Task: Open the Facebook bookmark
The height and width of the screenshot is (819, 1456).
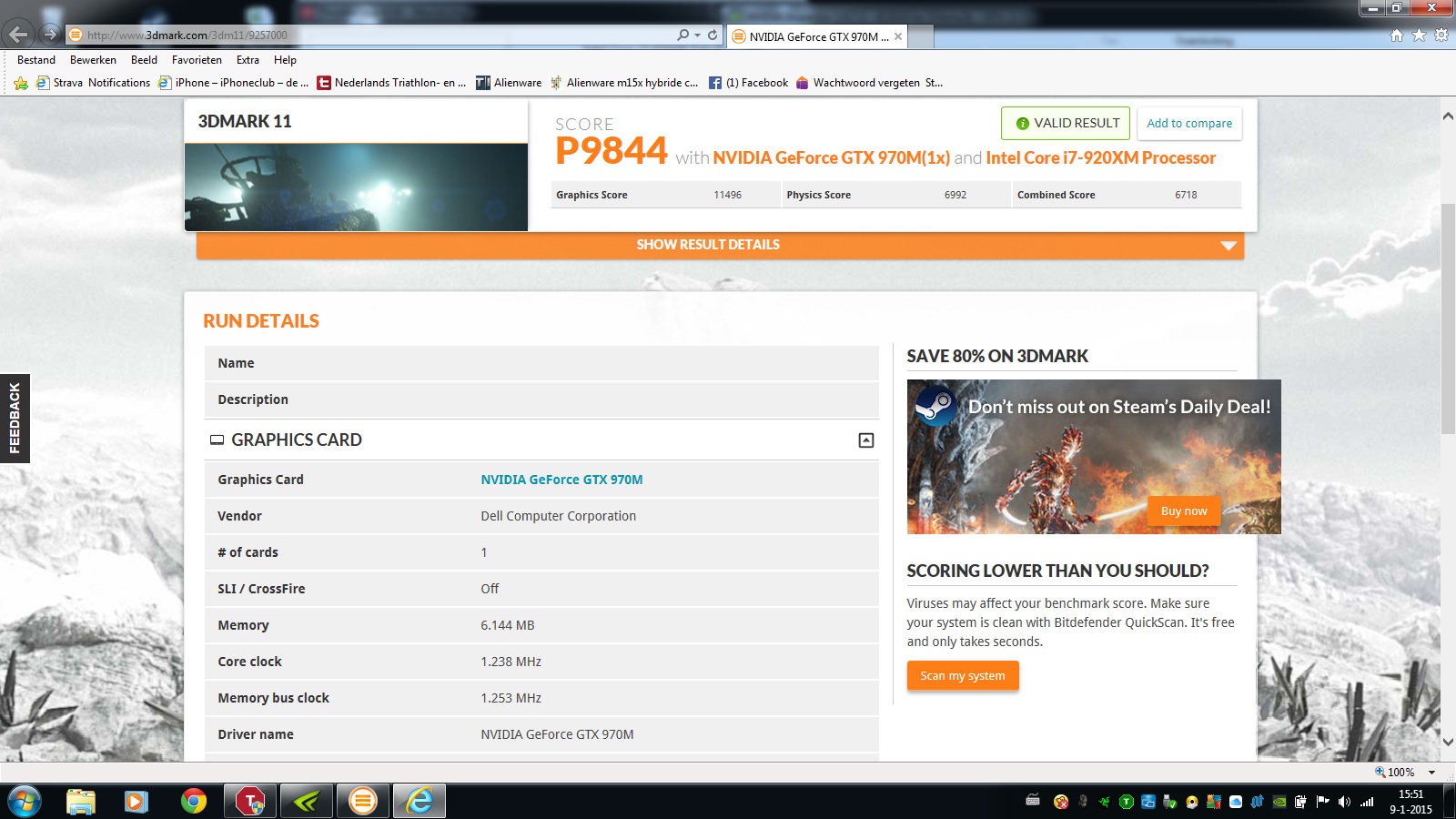Action: [749, 83]
